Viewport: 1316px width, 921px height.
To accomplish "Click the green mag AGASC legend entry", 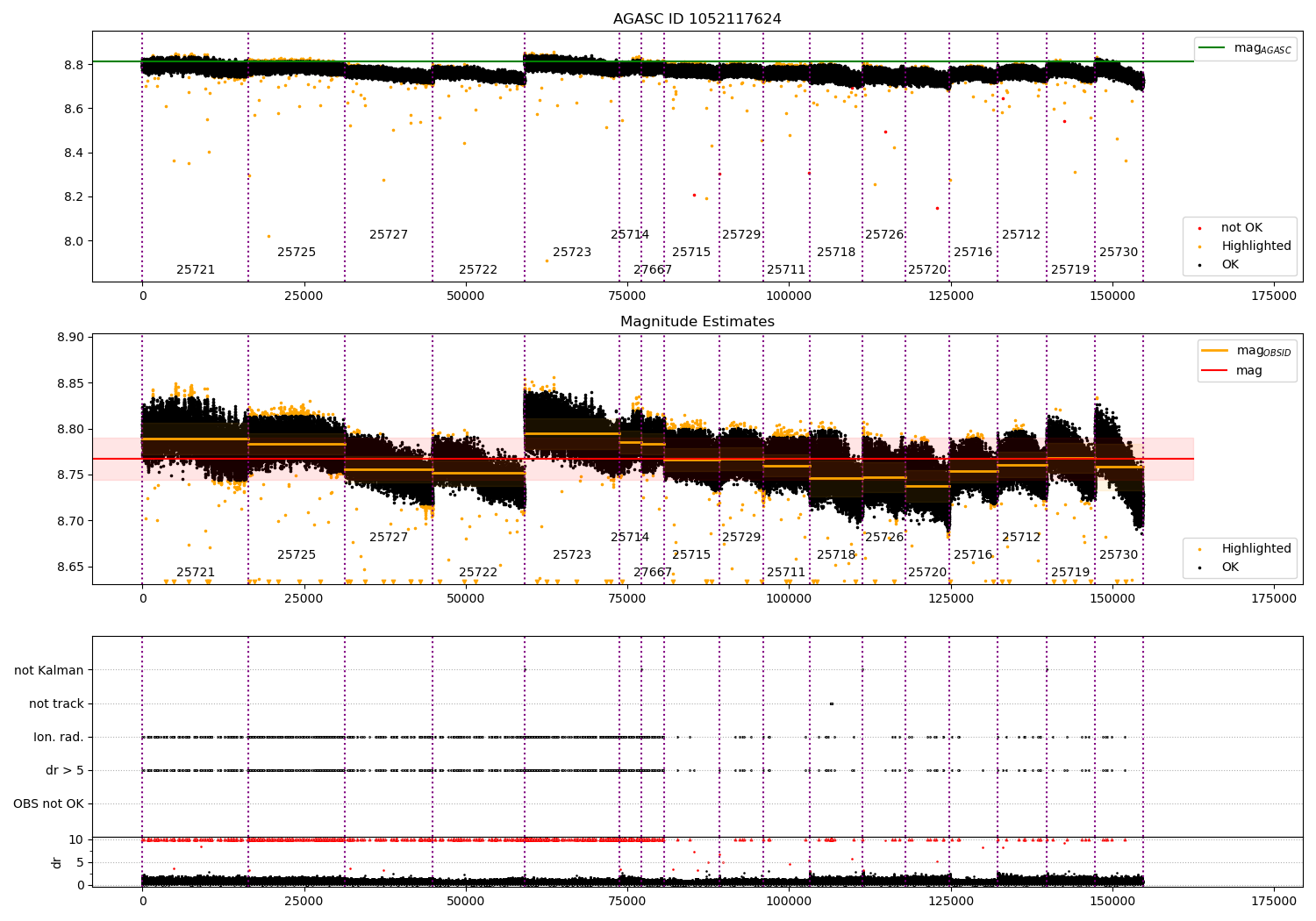I will click(x=1245, y=48).
